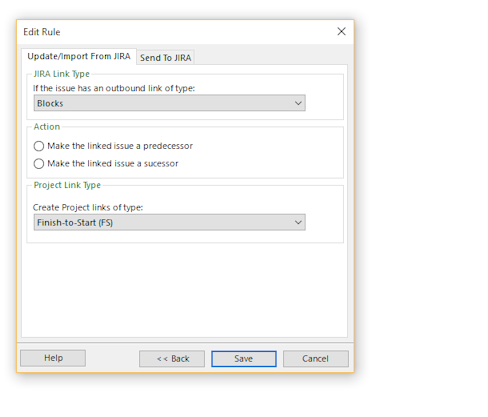Switch to the Send To JIRA tab
The height and width of the screenshot is (417, 488).
coord(165,58)
